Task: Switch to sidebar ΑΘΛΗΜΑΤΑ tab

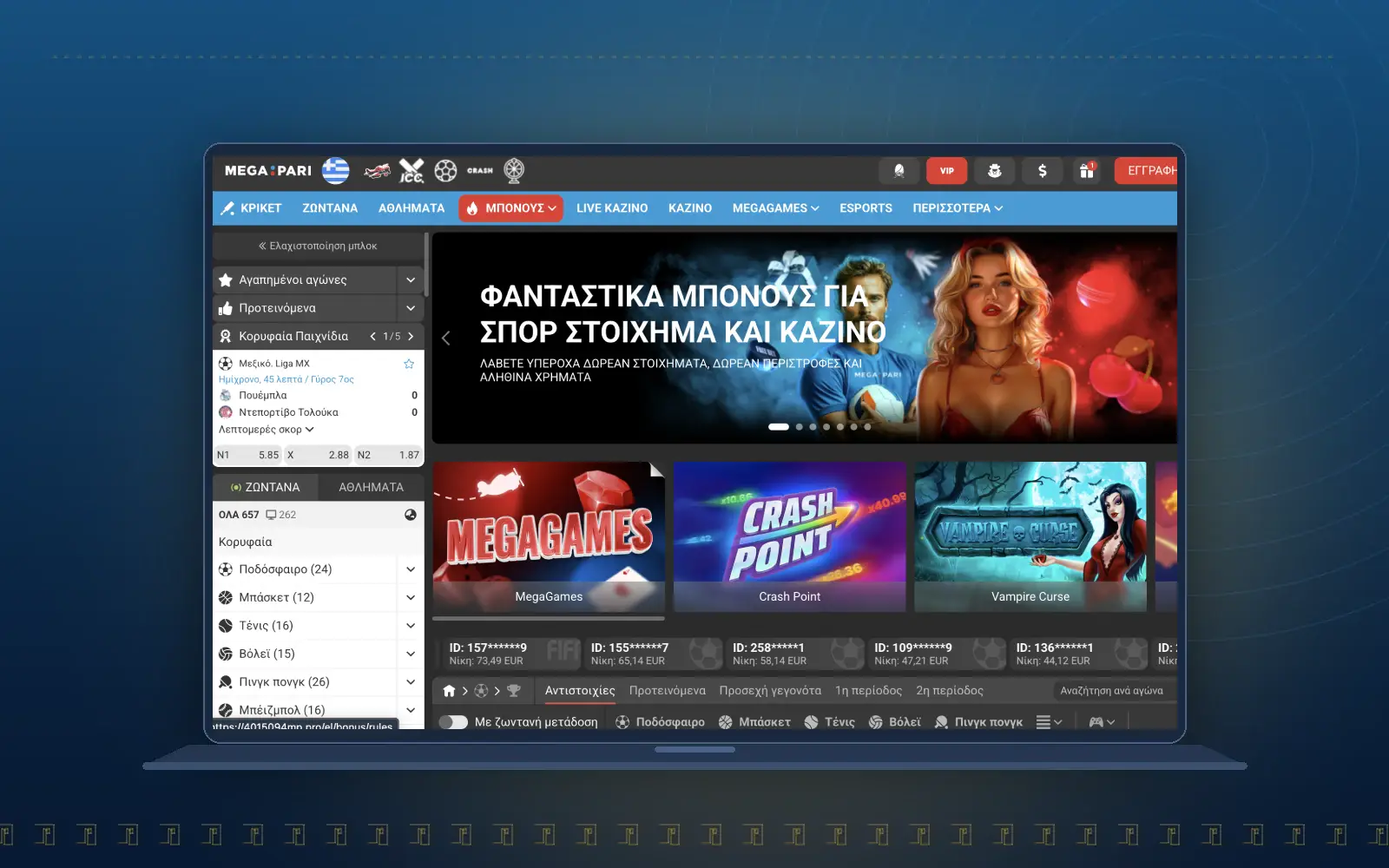Action: coord(371,488)
